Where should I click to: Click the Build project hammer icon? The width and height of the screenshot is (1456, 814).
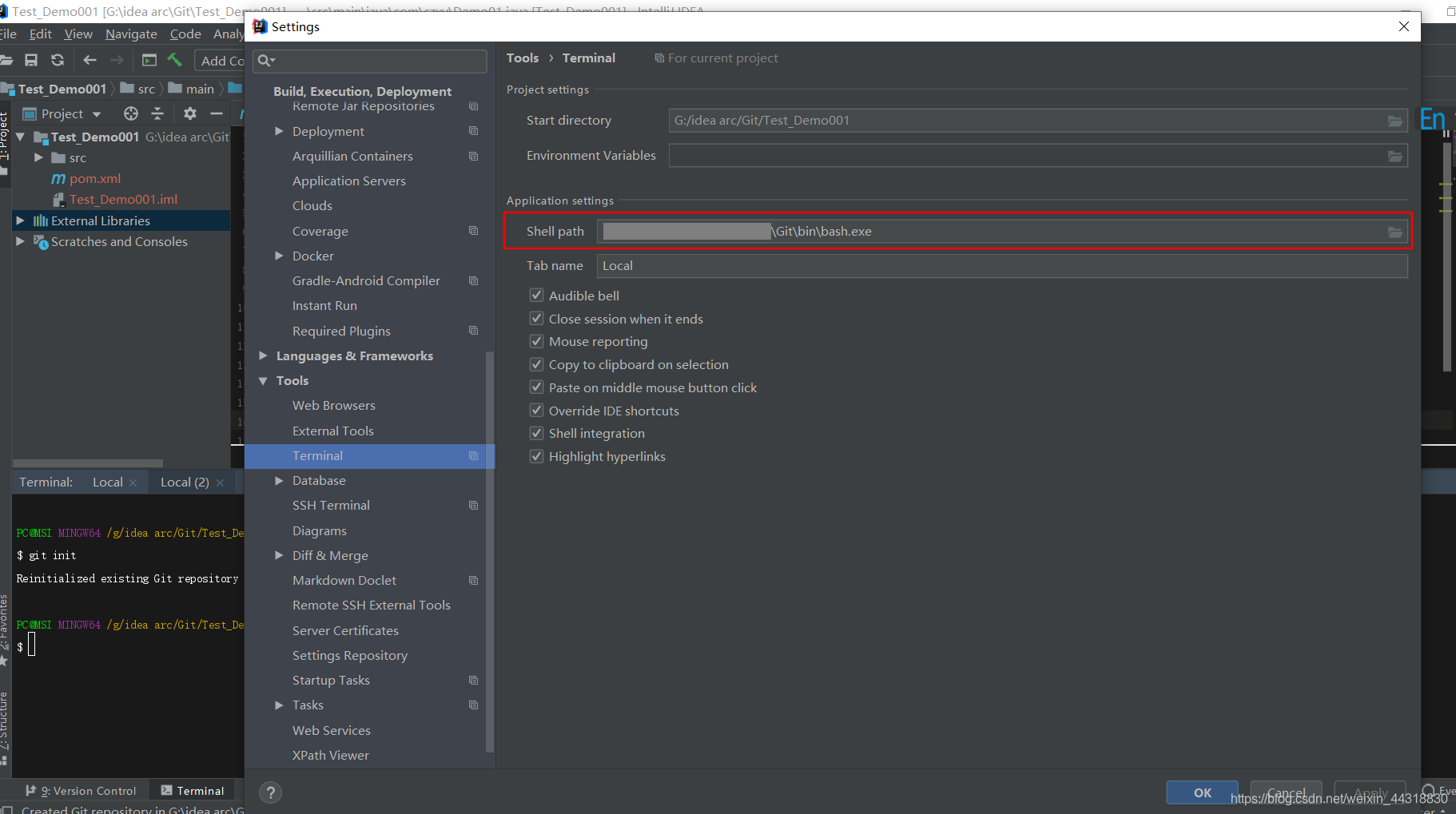(174, 60)
